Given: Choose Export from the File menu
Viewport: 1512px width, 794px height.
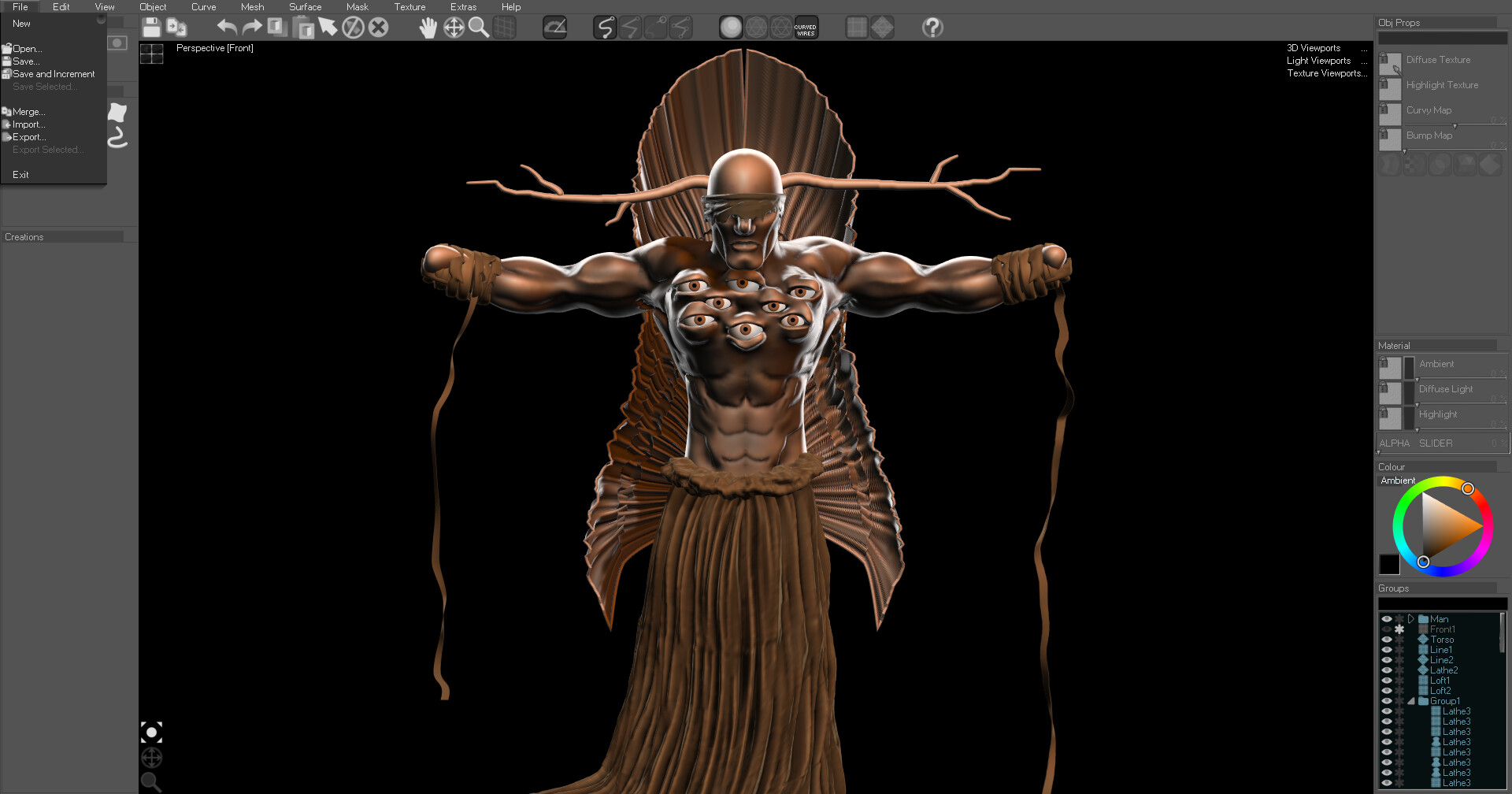Looking at the screenshot, I should pyautogui.click(x=29, y=136).
